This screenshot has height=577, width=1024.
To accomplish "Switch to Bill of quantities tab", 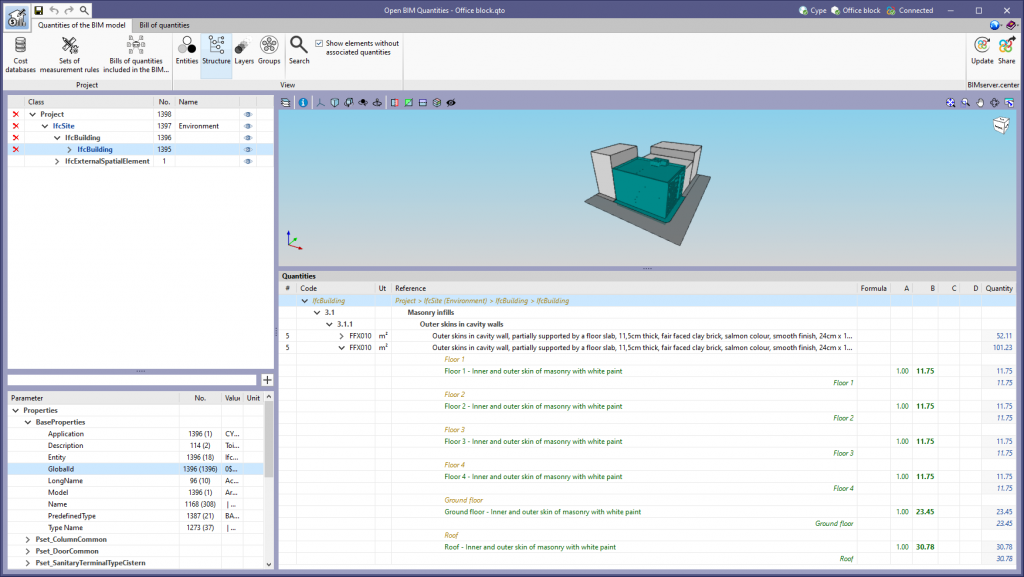I will click(164, 24).
